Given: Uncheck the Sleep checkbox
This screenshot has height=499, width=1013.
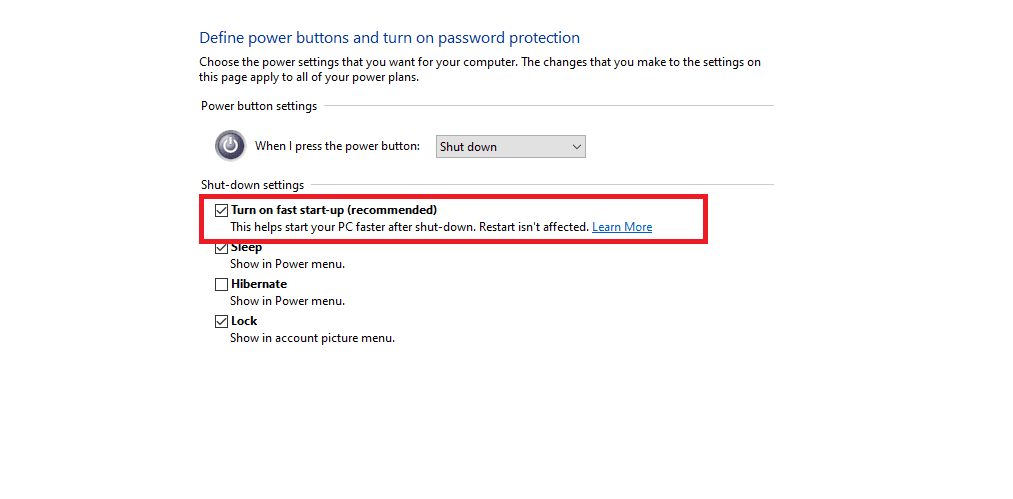Looking at the screenshot, I should tap(222, 248).
